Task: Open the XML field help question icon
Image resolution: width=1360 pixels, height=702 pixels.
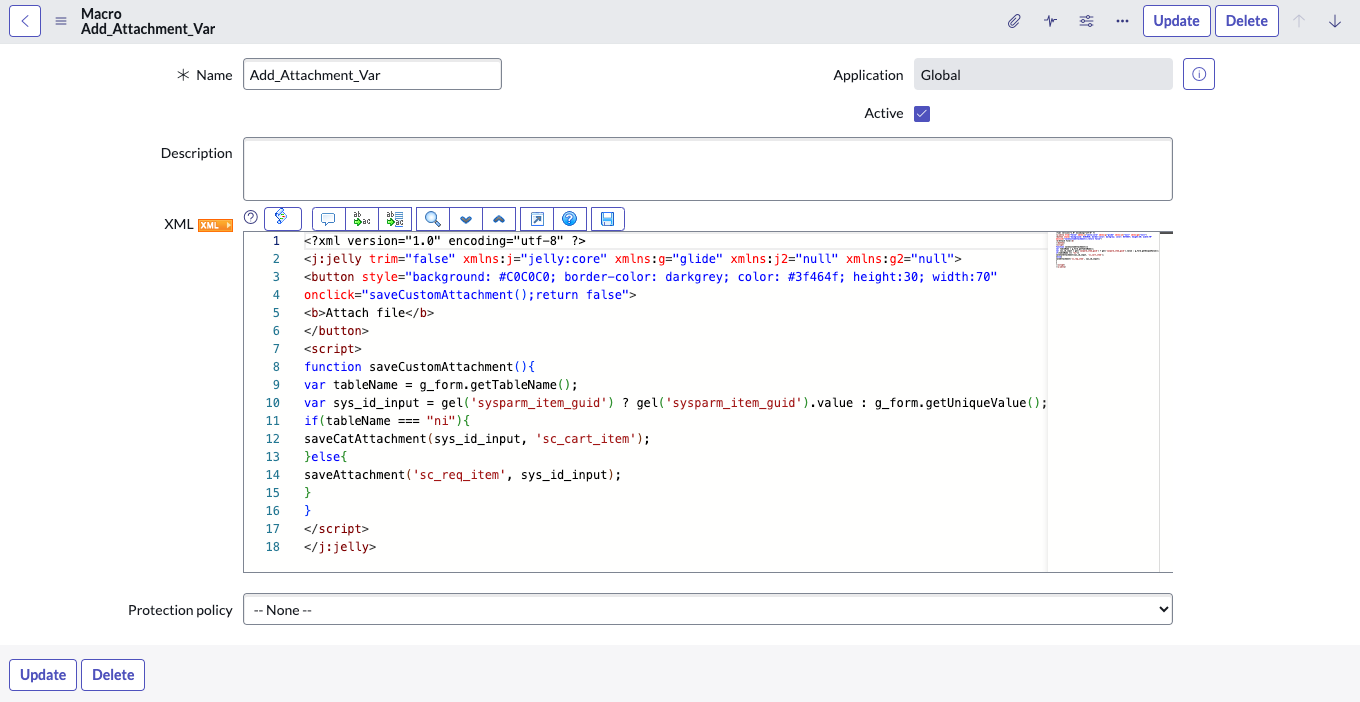Action: pyautogui.click(x=251, y=217)
